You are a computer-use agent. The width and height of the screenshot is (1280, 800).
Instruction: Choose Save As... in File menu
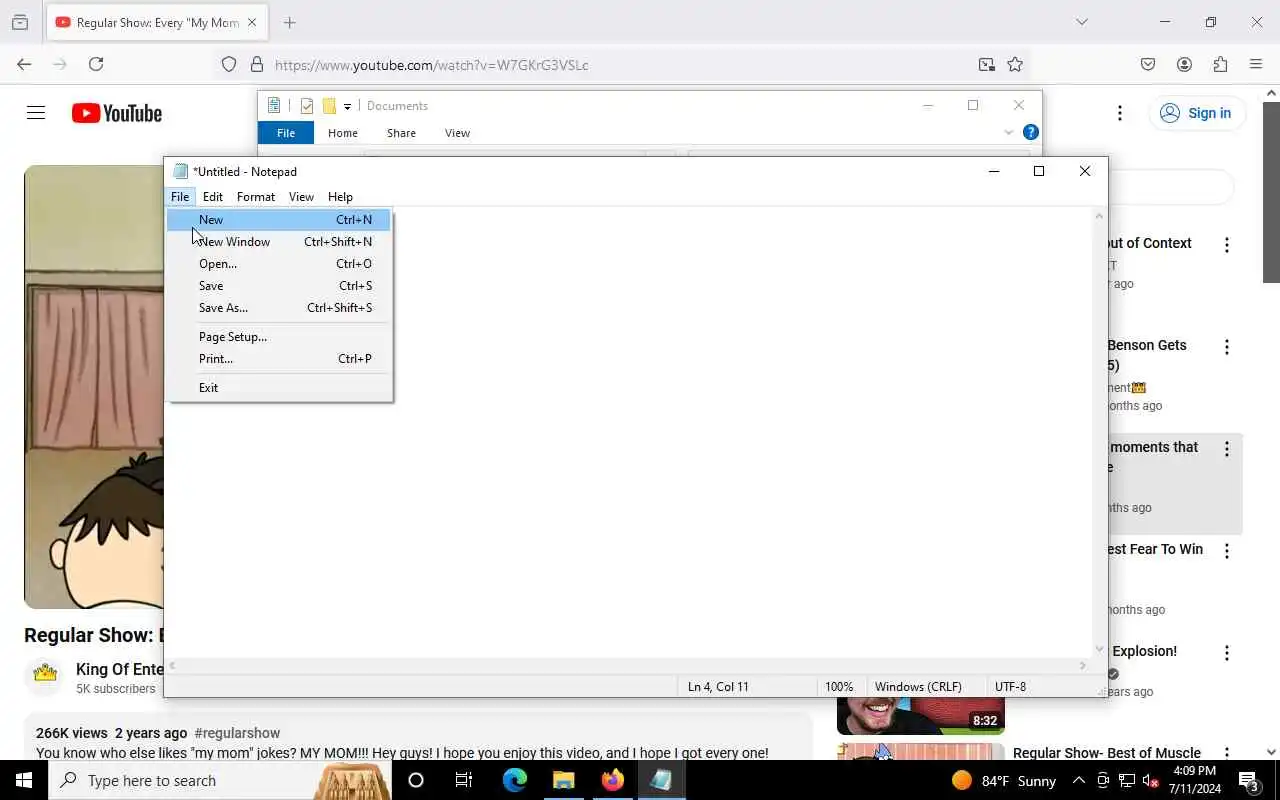click(279, 308)
